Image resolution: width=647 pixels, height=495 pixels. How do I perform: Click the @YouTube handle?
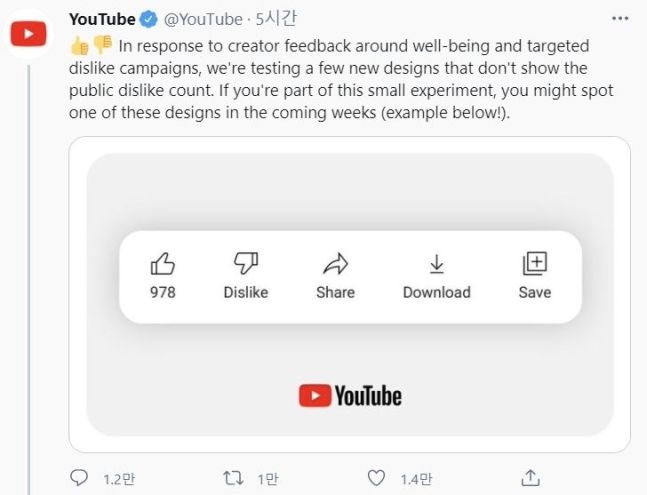(203, 19)
